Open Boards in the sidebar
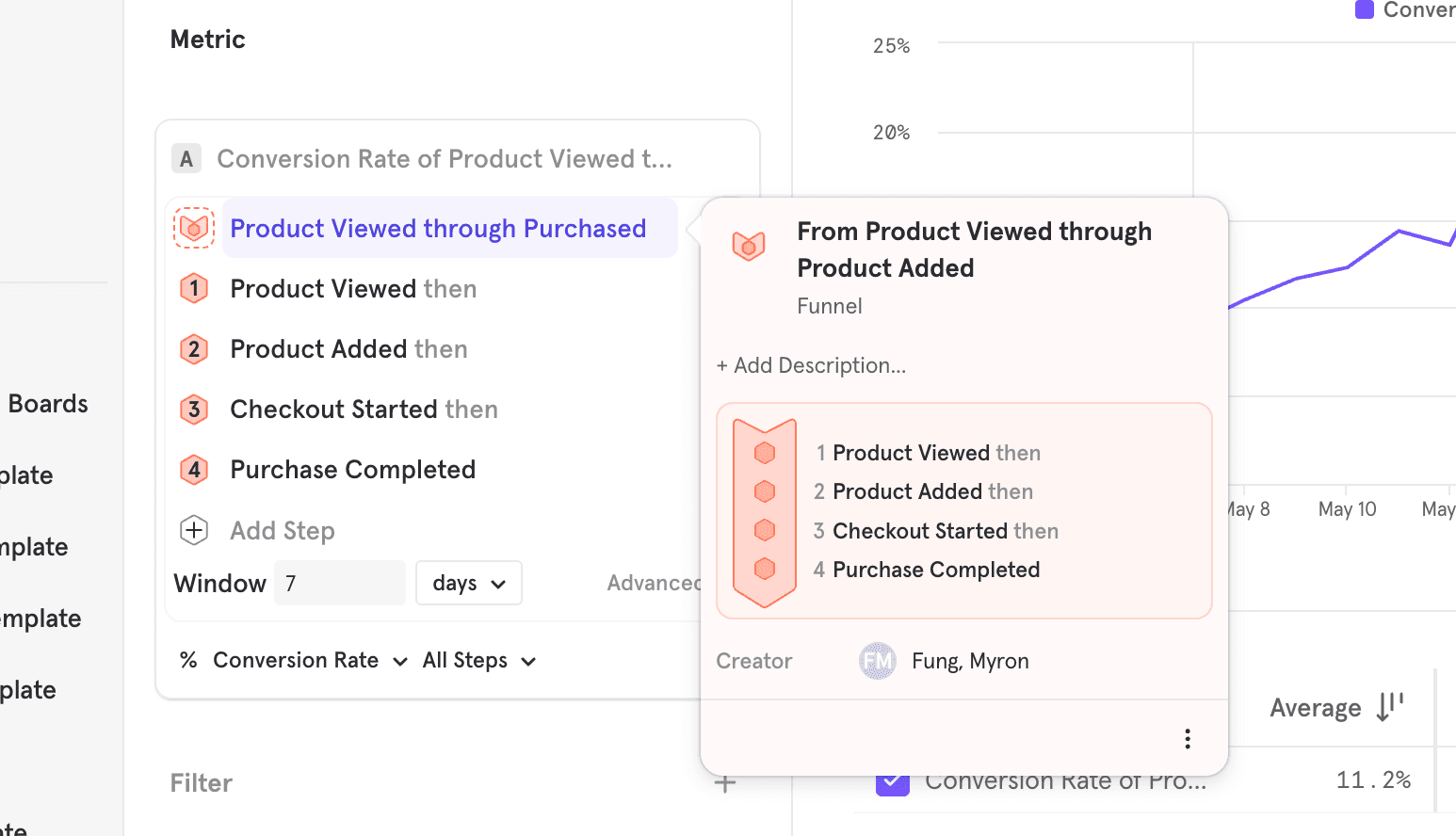The height and width of the screenshot is (836, 1456). 48,404
